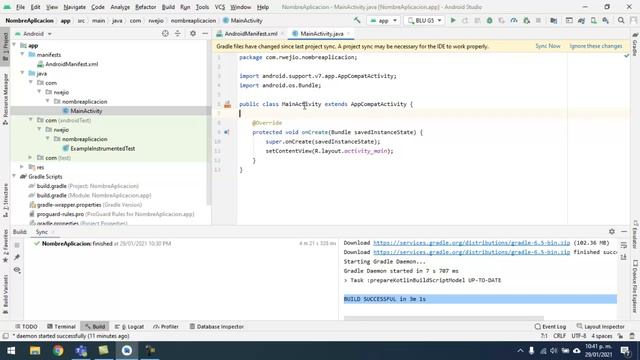
Task: Collapse the com (androidTest) package
Action: (31, 120)
